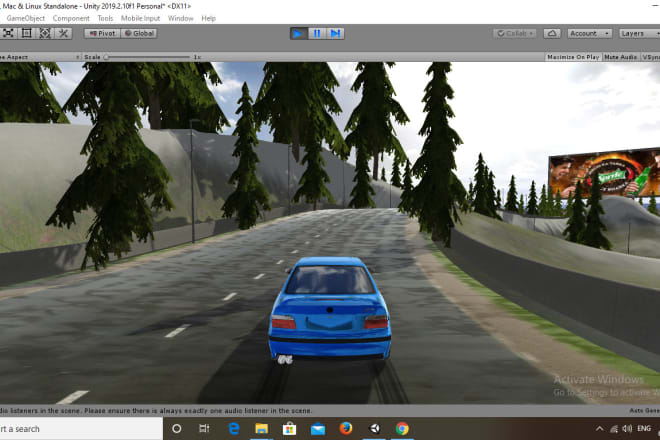The image size is (660, 440).
Task: Open the Window menu
Action: [181, 19]
